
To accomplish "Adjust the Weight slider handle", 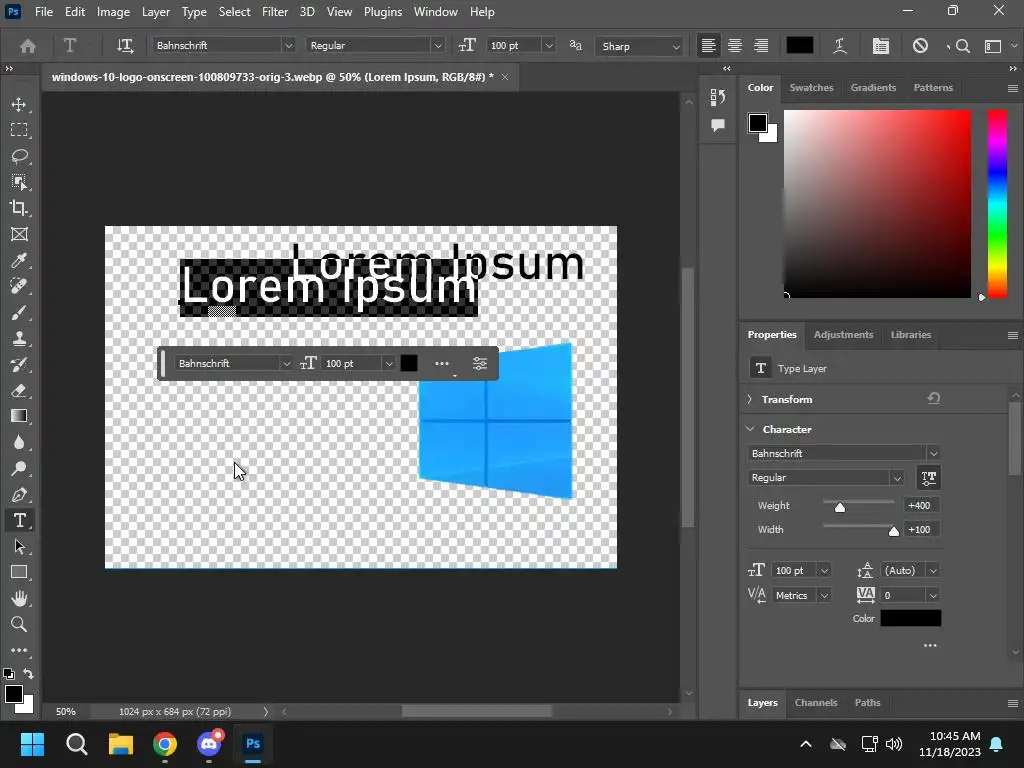I will pos(840,507).
